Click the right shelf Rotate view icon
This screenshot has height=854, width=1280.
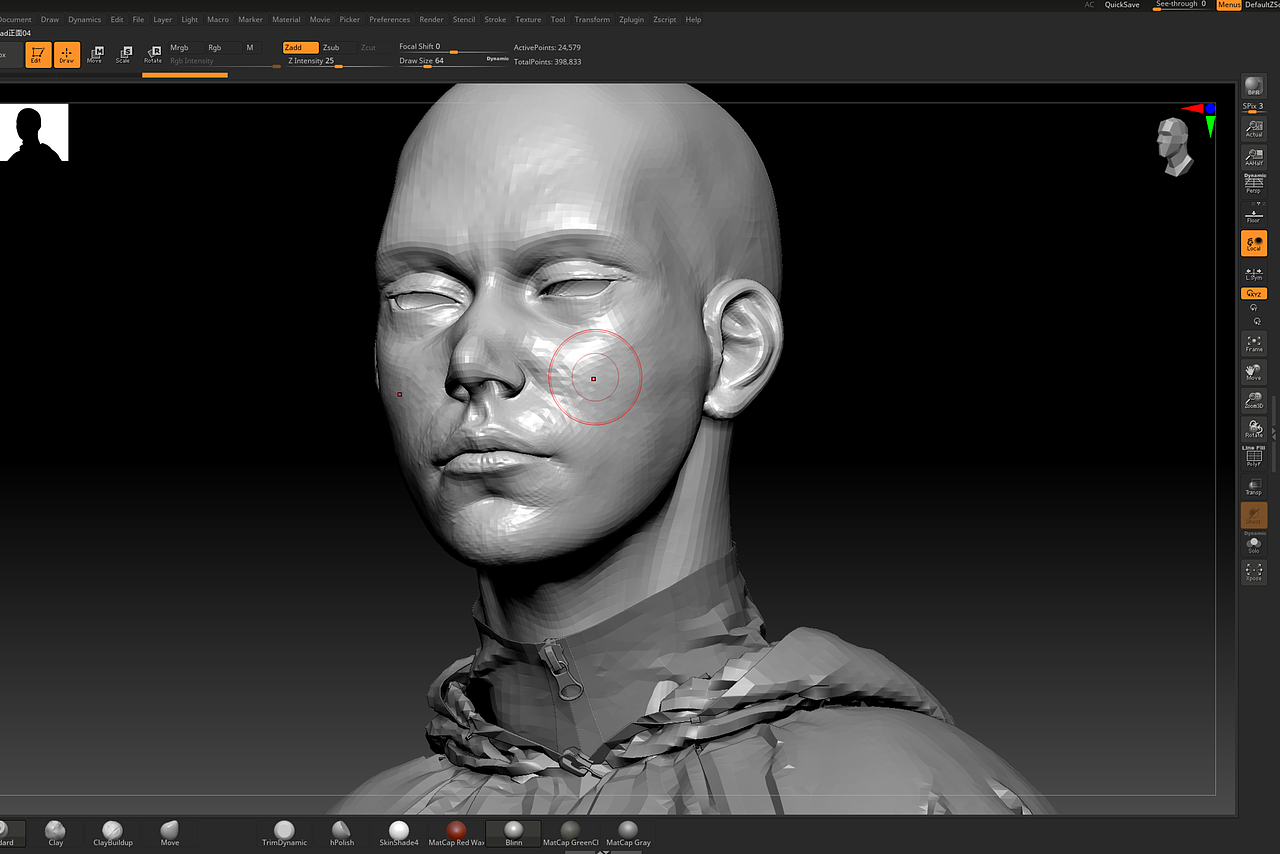point(1254,429)
